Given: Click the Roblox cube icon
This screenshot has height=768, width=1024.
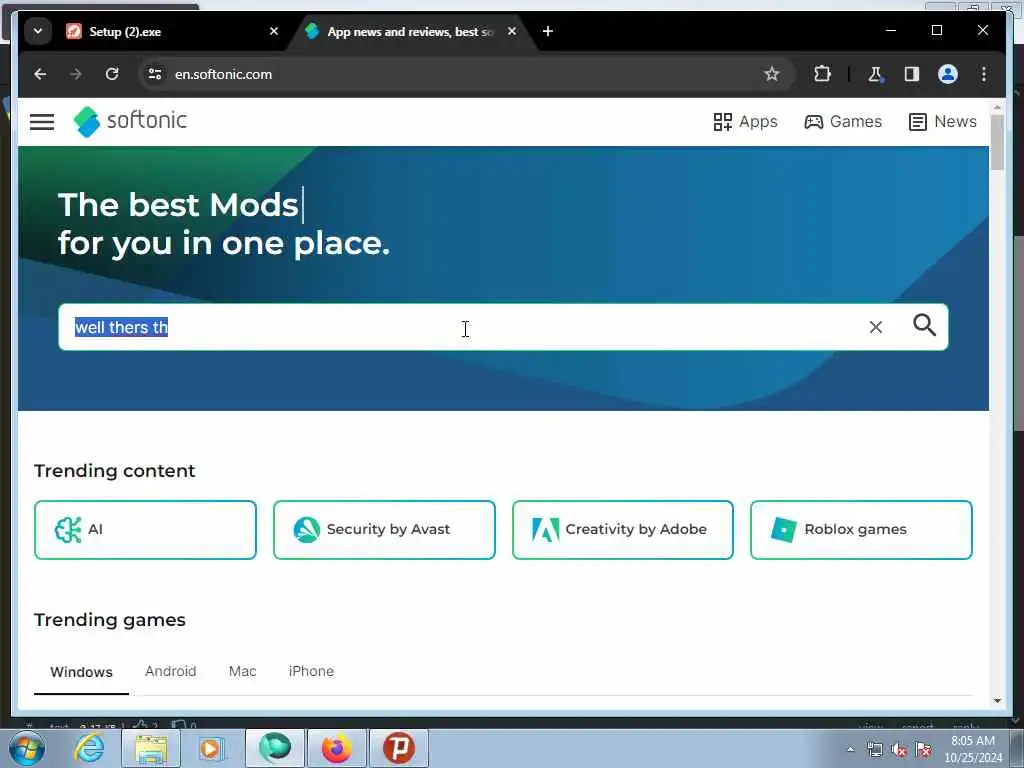Looking at the screenshot, I should click(784, 530).
